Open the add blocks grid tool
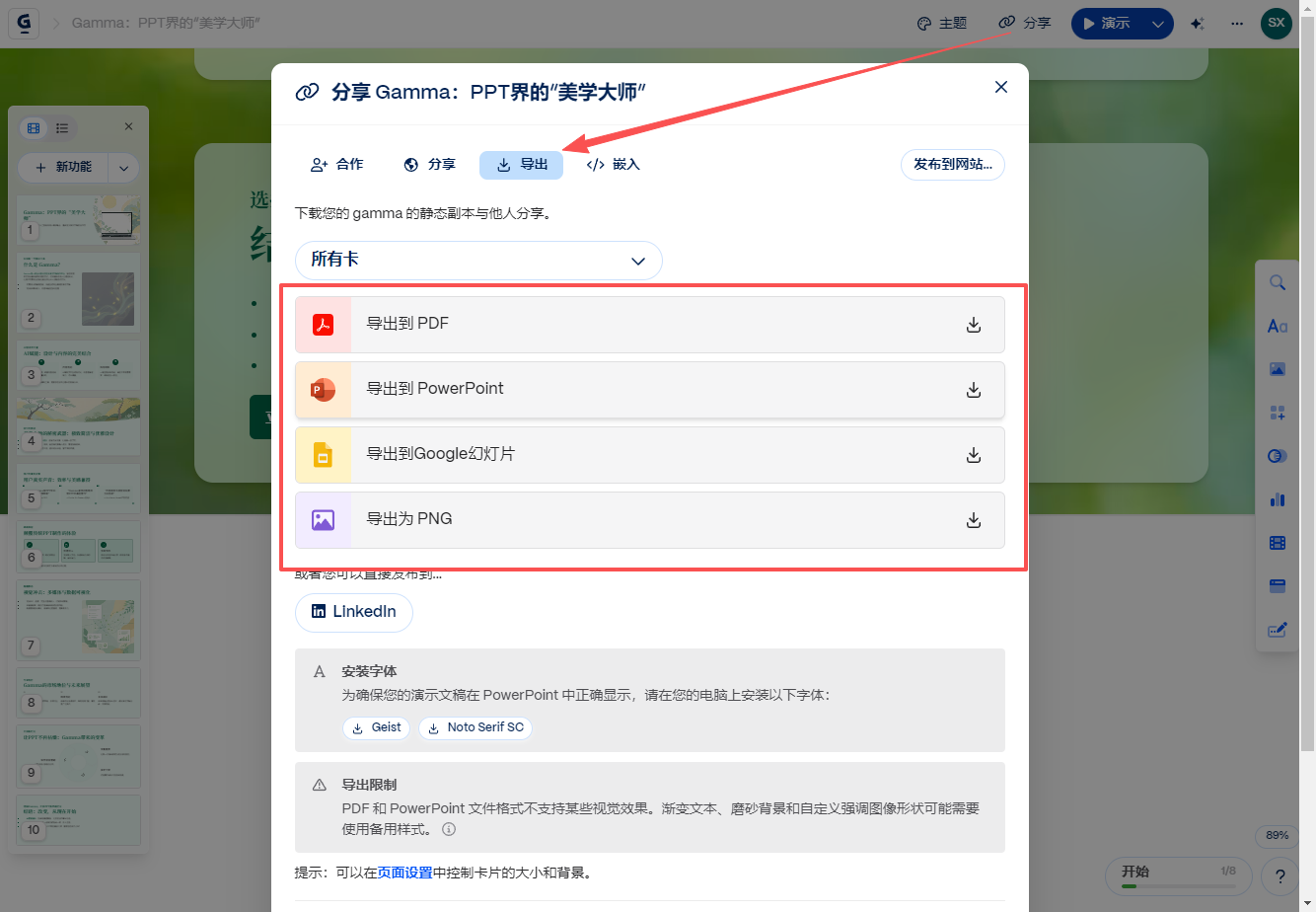The height and width of the screenshot is (912, 1316). pyautogui.click(x=1278, y=414)
